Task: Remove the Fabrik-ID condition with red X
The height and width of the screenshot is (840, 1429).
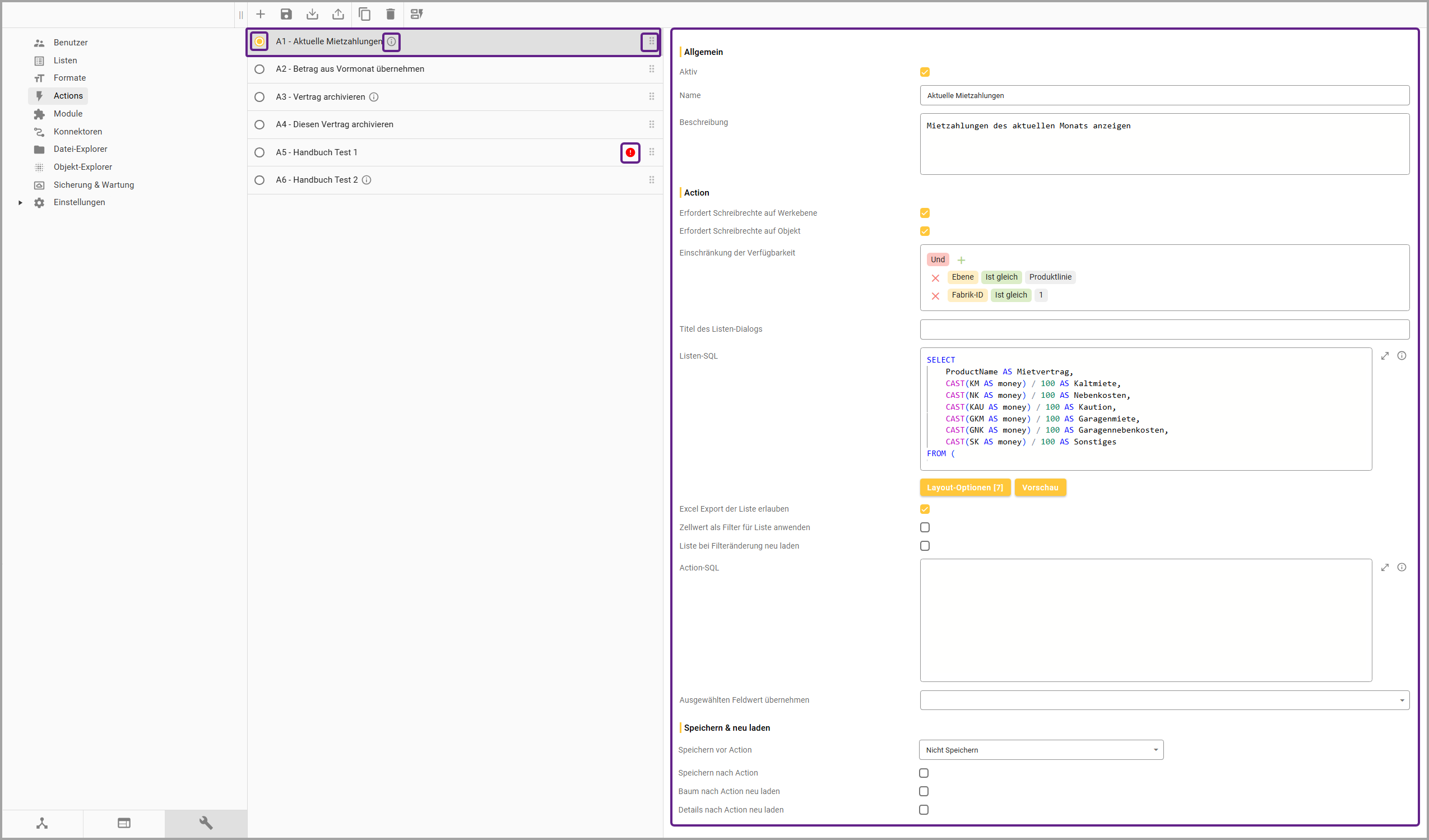Action: (x=936, y=296)
